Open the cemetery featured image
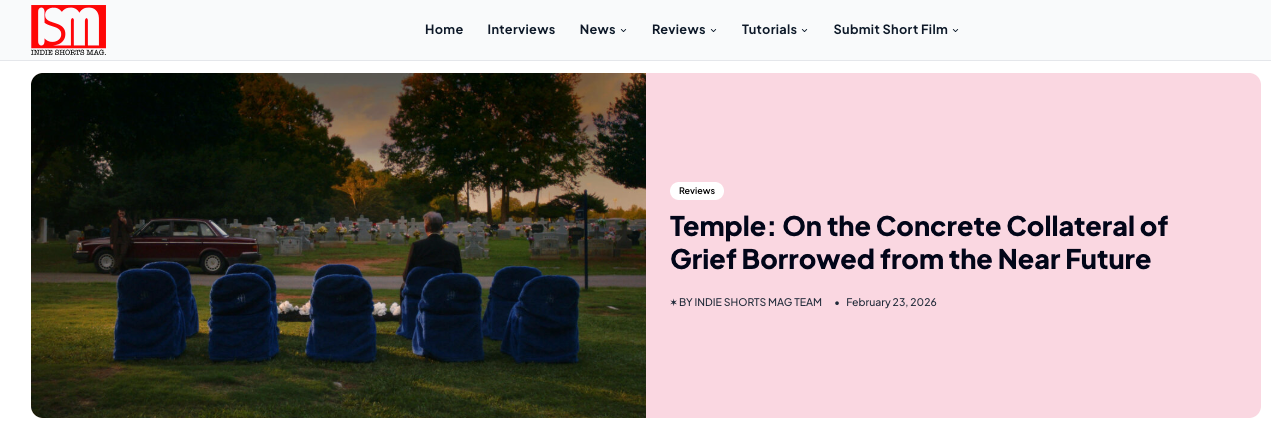This screenshot has height=439, width=1271. pyautogui.click(x=338, y=245)
